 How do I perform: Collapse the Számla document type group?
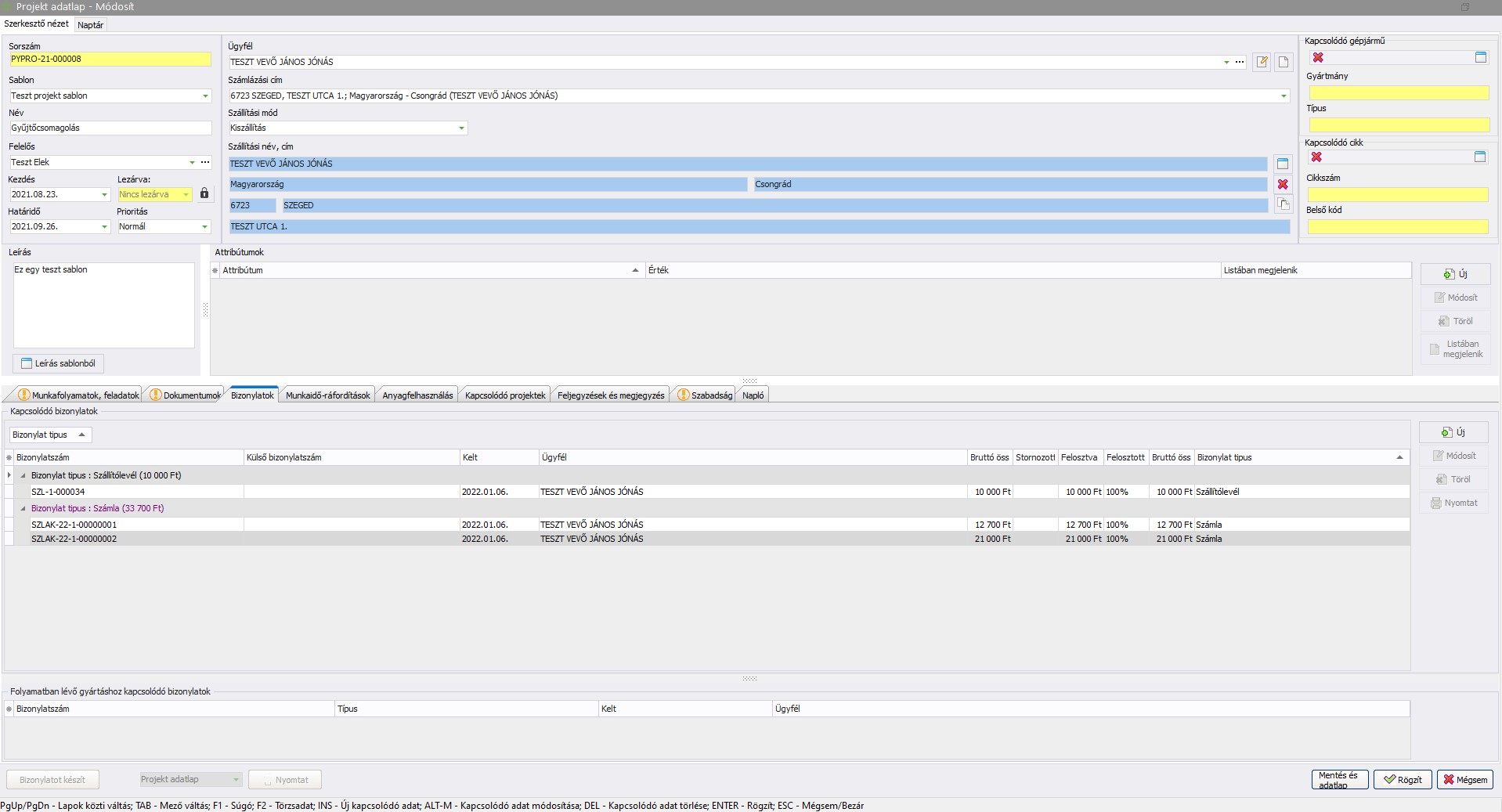click(x=23, y=508)
